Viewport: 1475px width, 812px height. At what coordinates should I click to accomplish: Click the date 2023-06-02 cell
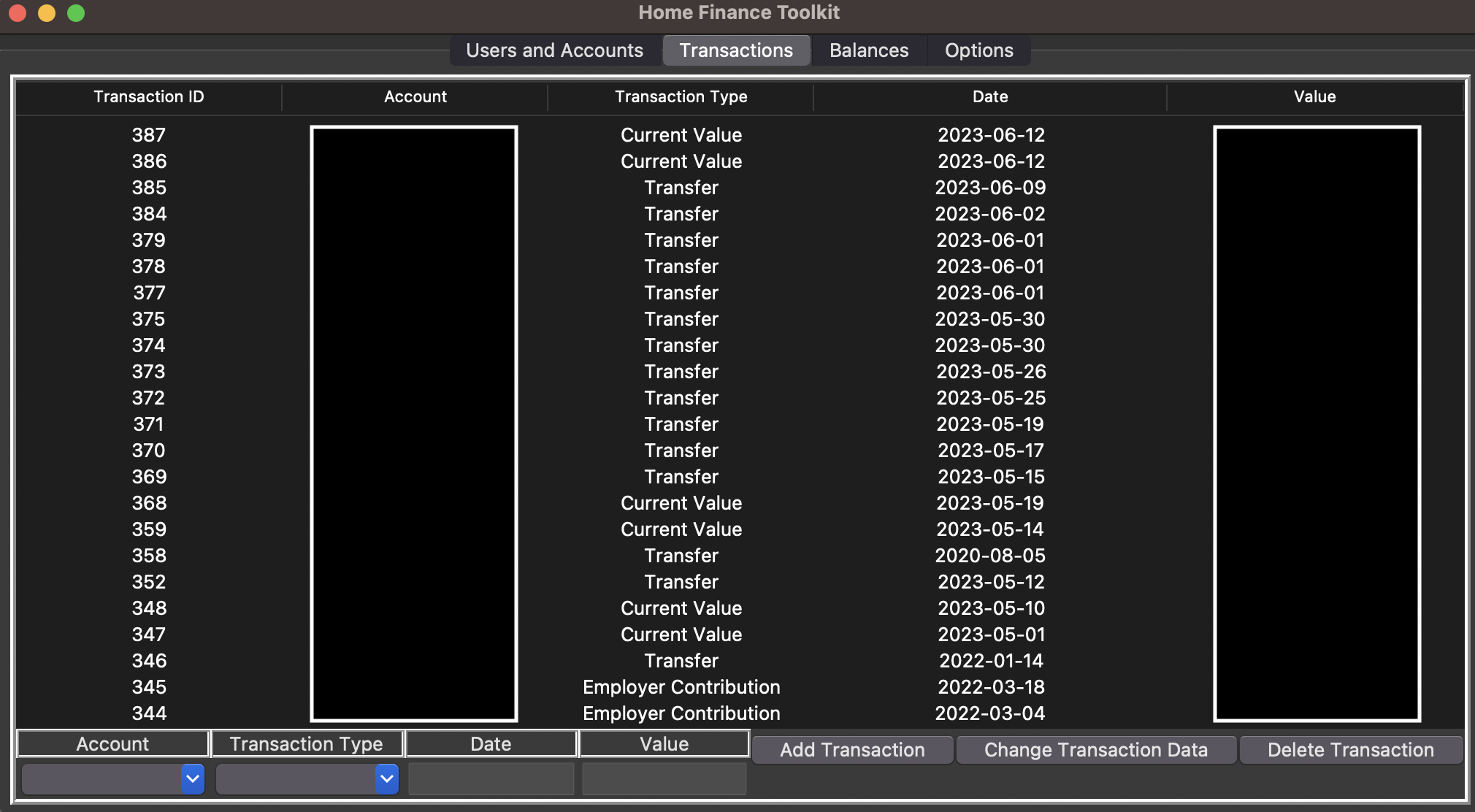click(x=990, y=214)
